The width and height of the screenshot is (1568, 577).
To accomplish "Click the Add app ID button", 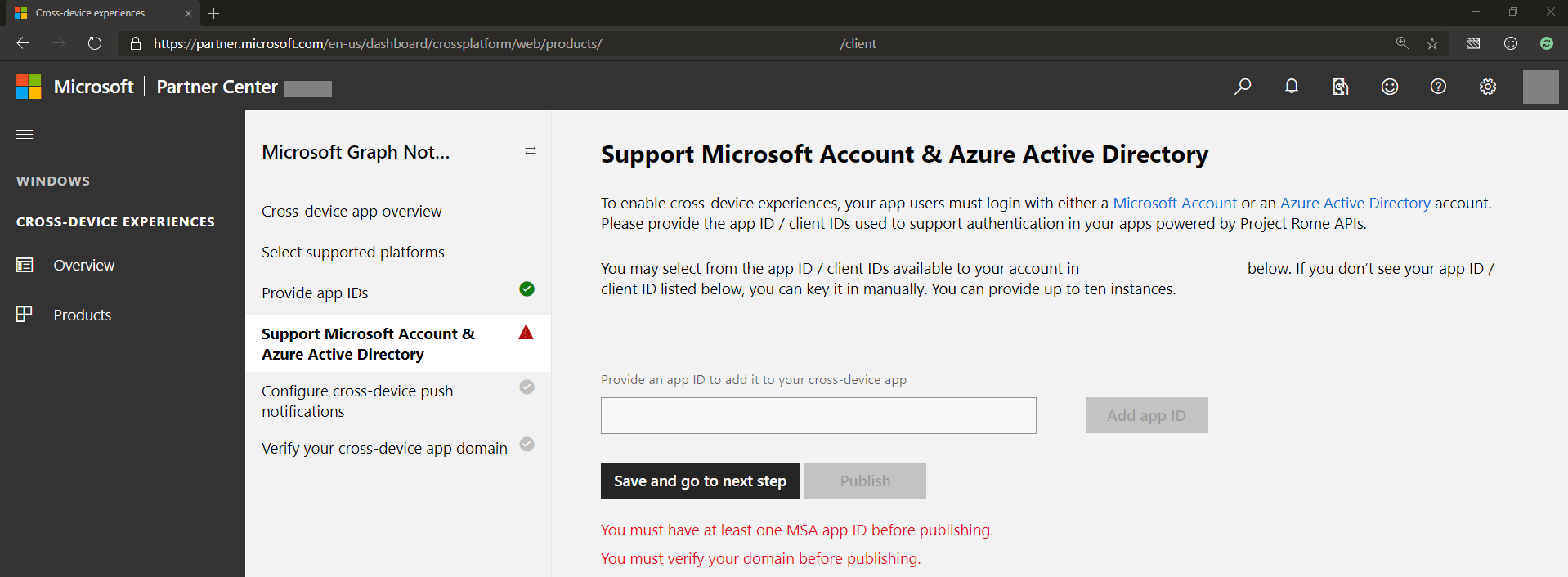I will click(1147, 415).
